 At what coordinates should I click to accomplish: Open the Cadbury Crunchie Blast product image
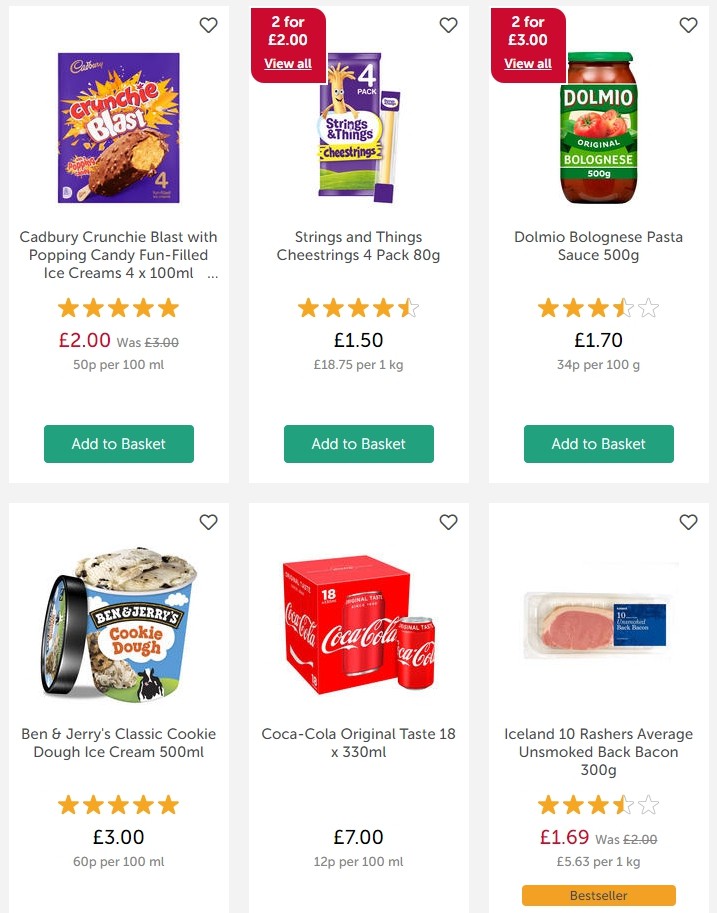coord(119,127)
